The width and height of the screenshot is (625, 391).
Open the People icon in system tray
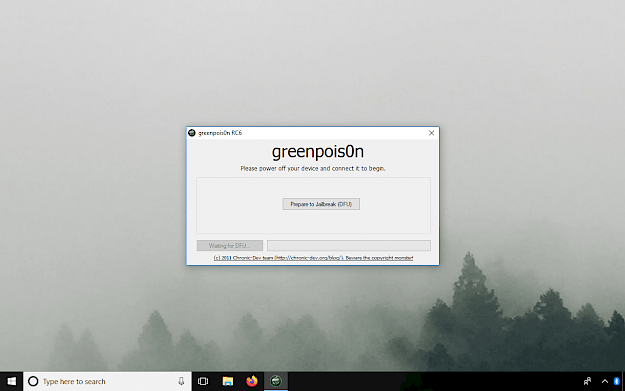pyautogui.click(x=587, y=381)
